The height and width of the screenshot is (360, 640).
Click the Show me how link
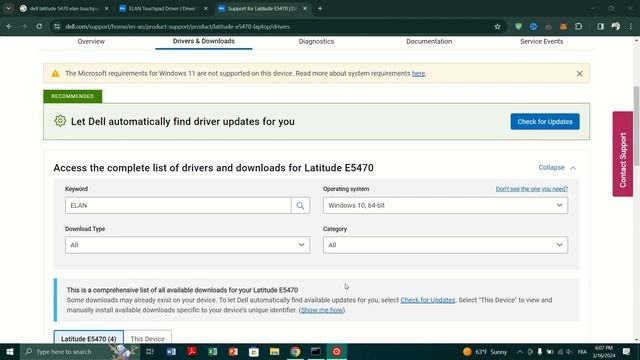pos(322,310)
